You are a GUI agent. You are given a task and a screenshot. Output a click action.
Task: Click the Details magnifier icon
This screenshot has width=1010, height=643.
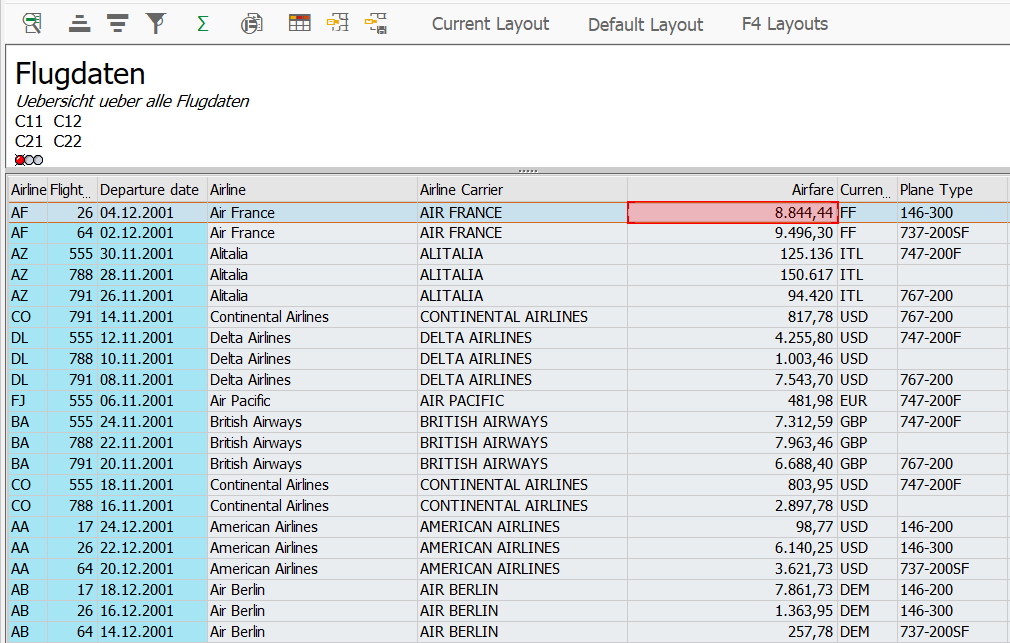[32, 24]
